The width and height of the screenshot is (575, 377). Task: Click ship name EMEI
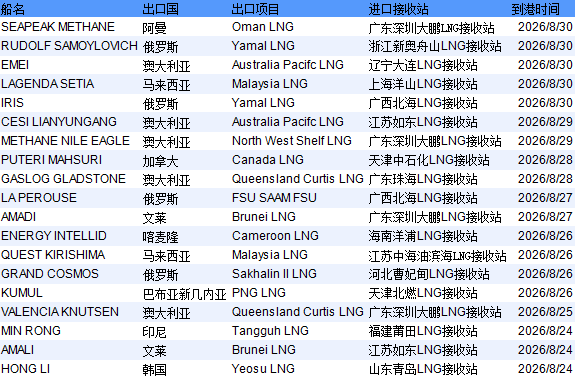[15, 65]
